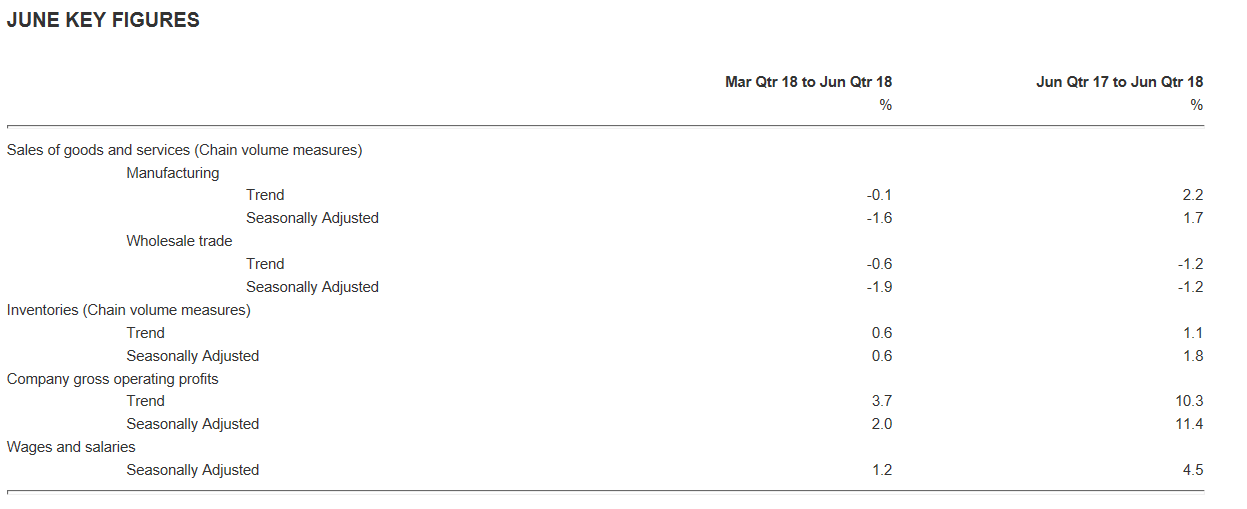Click the Manufacturing sub-heading
The width and height of the screenshot is (1247, 509).
172,173
